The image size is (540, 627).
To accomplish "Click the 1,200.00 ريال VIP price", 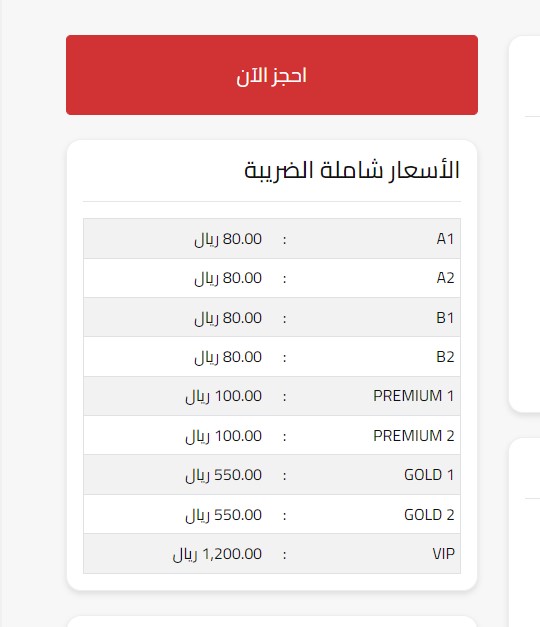I will tap(217, 554).
